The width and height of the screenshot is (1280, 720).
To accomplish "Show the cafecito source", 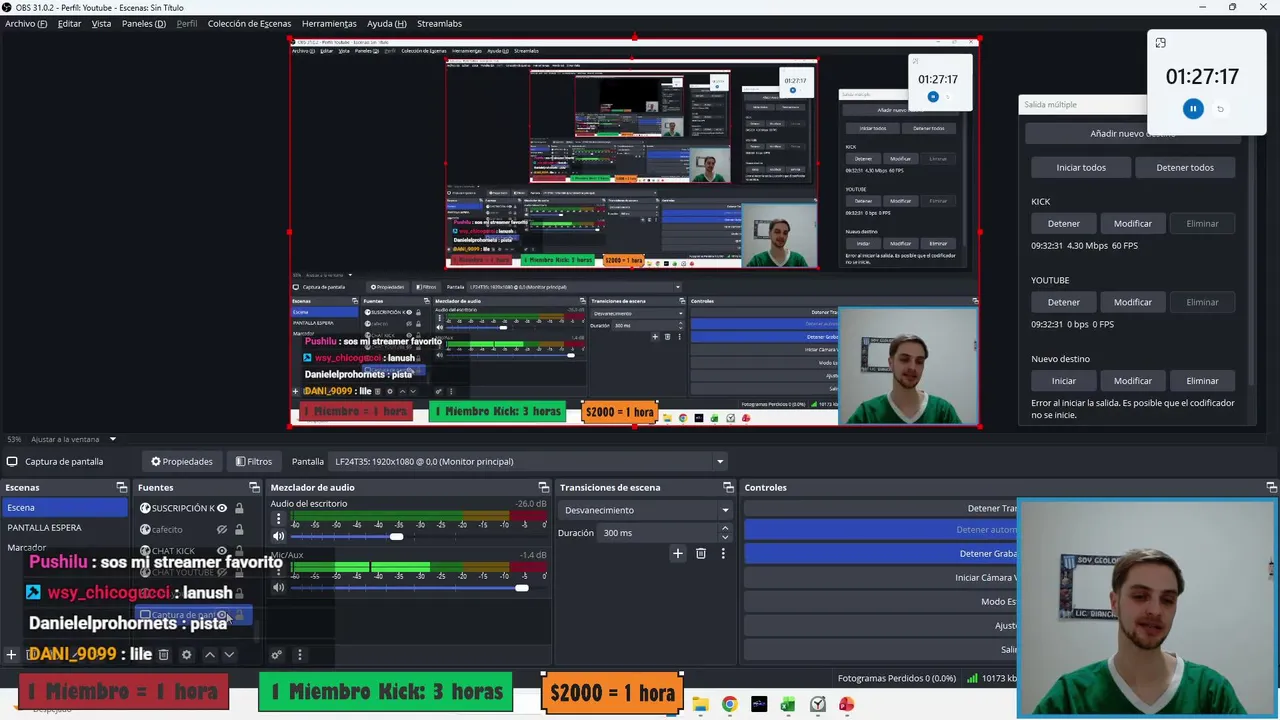I will pyautogui.click(x=222, y=529).
